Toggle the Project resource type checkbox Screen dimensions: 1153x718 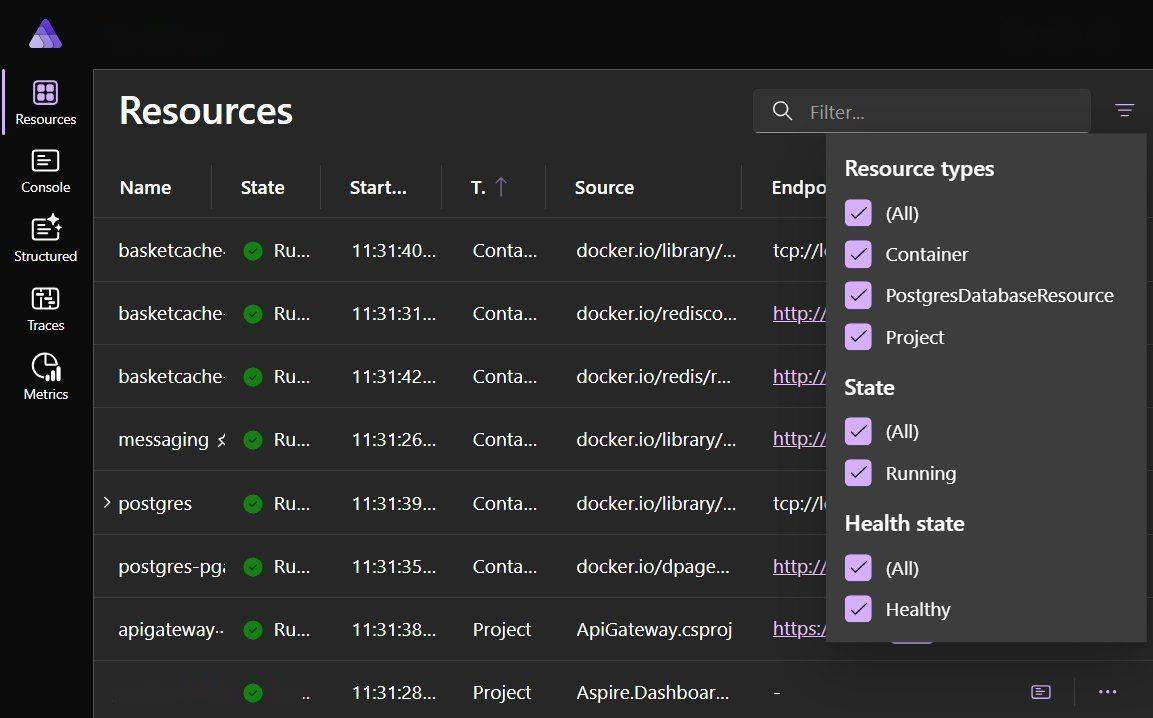[x=858, y=337]
